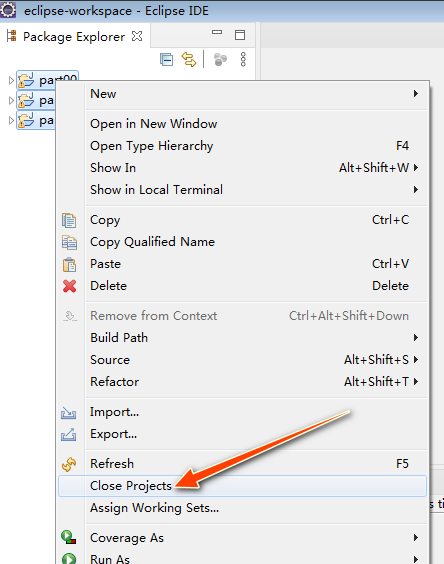Screen dimensions: 444x564
Task: Select the first project folder icon
Action: point(26,80)
